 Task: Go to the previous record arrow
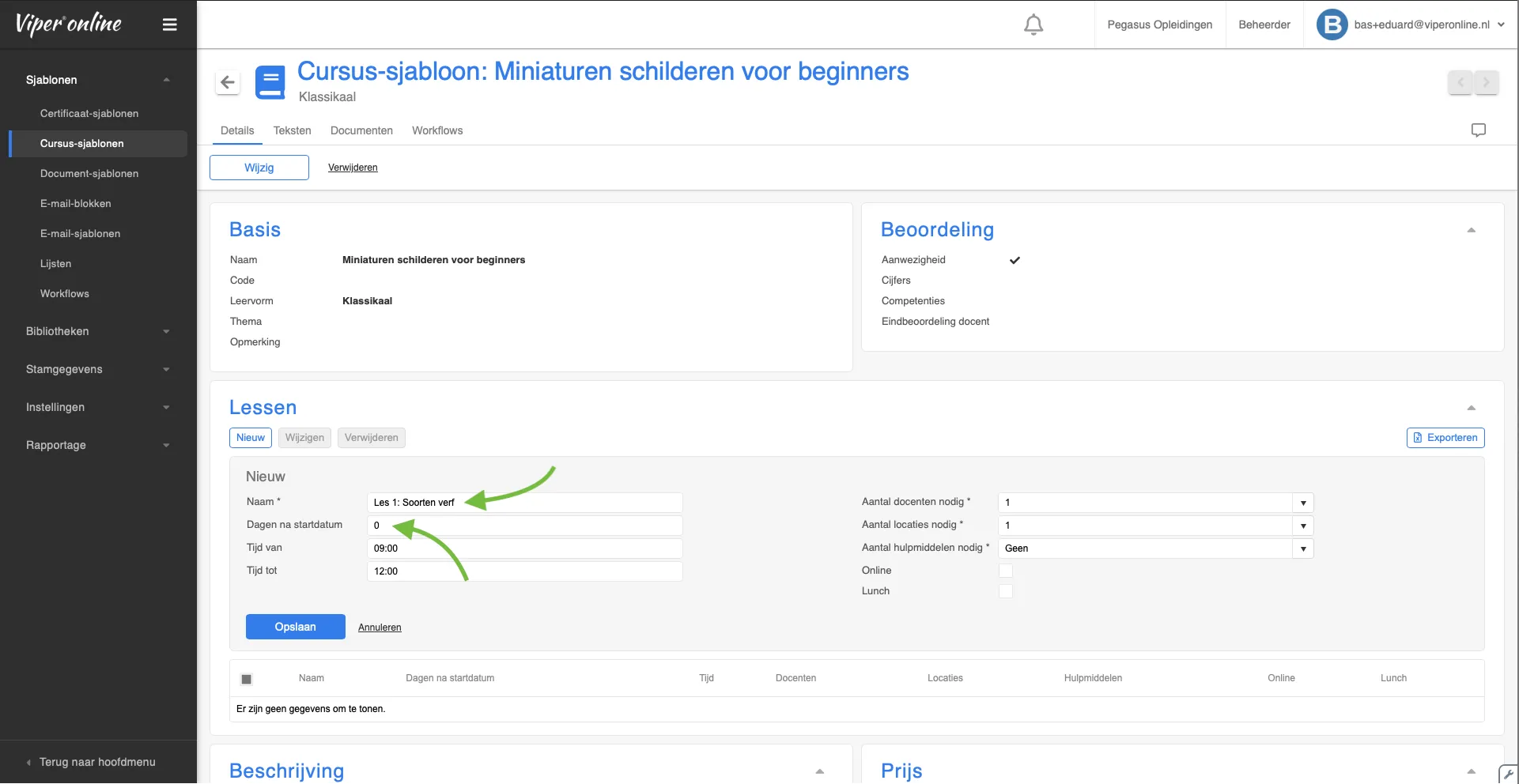click(x=1460, y=82)
